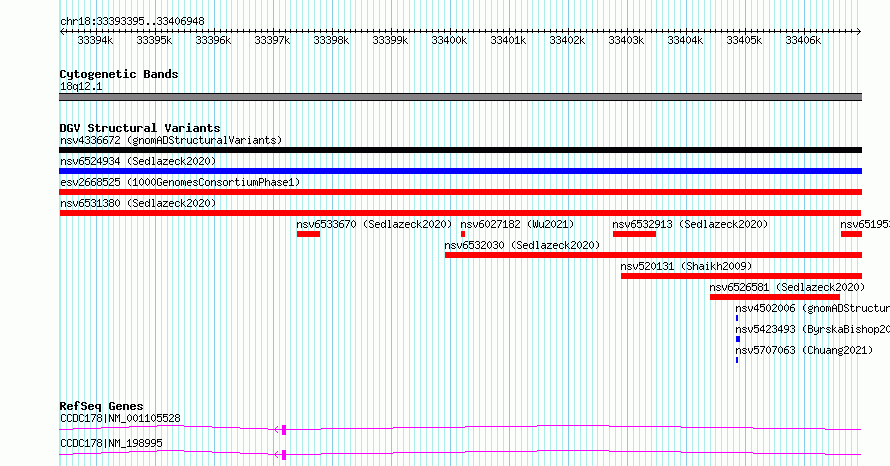Screen dimensions: 890x466
Task: Click the nsv4336672 gnomAD variant label
Action: [x=171, y=140]
